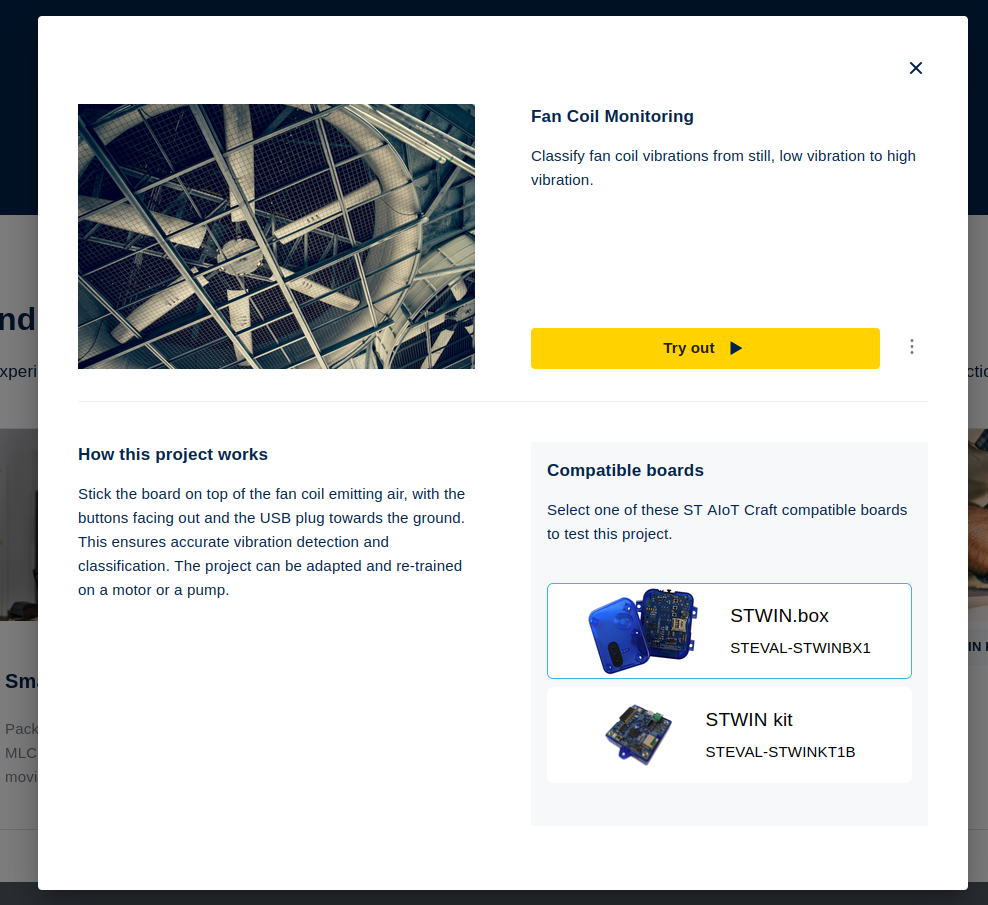Click the STEVAL-STWINKT1B part number

coord(780,752)
